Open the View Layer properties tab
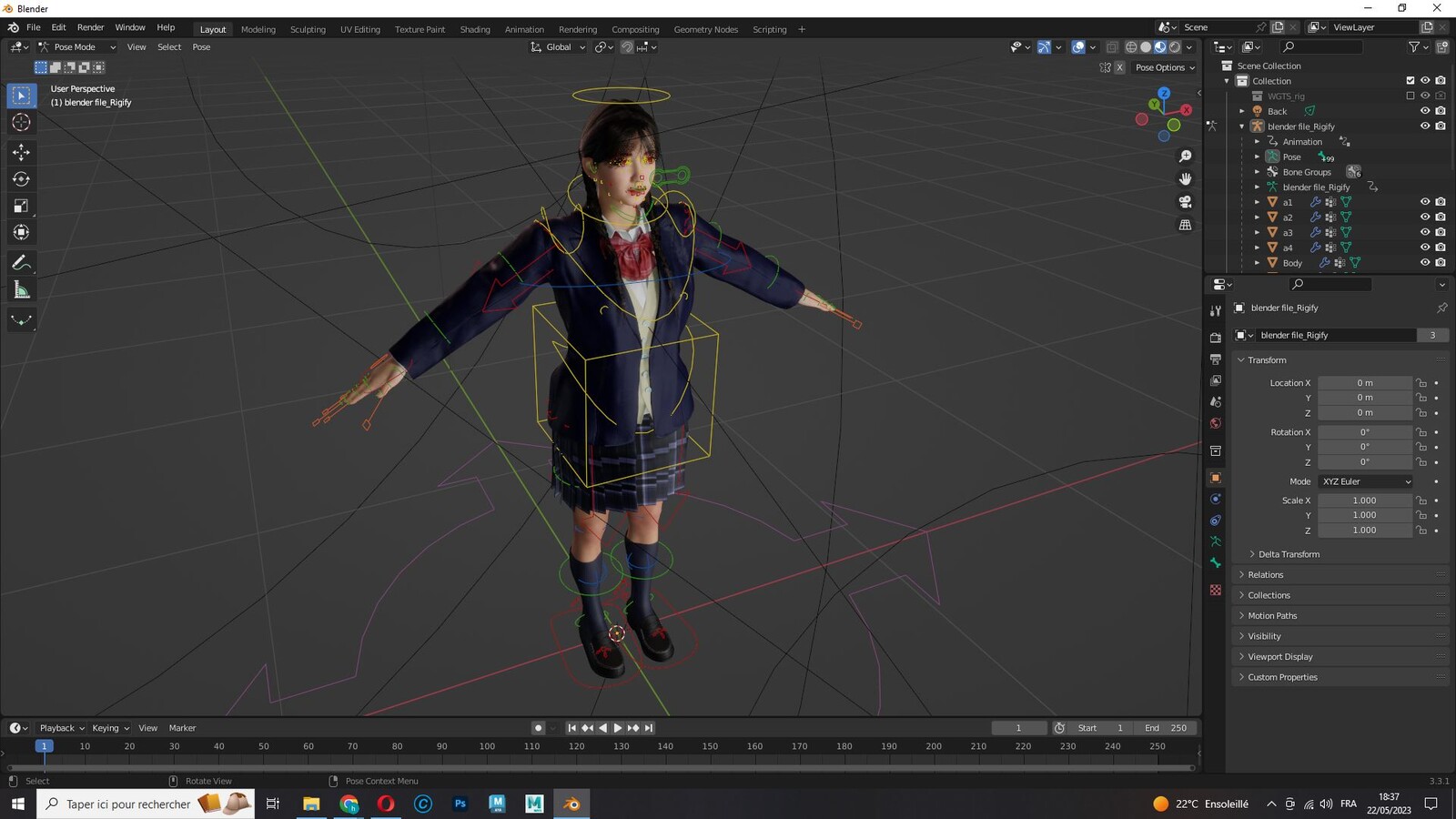Screen dimensions: 1456x819 (1215, 380)
